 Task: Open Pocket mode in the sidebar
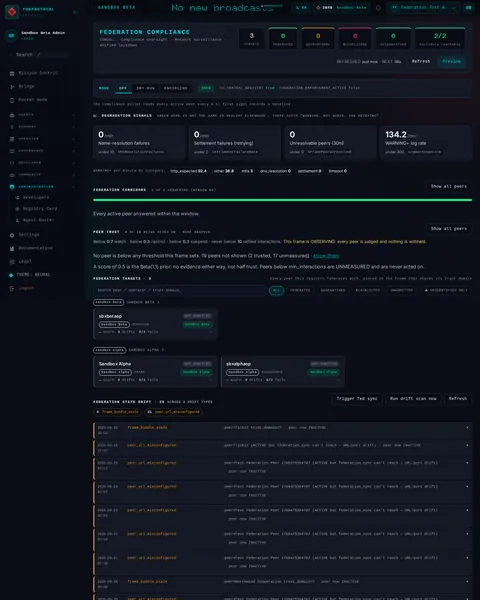33,99
